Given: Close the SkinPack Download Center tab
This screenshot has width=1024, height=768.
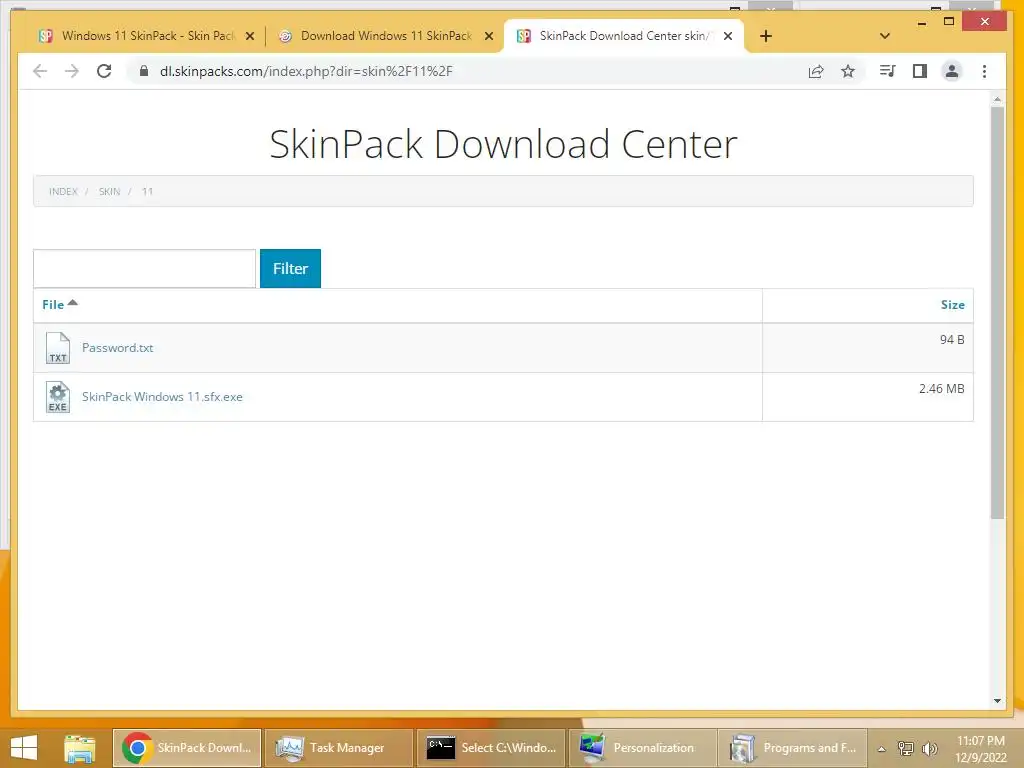Looking at the screenshot, I should point(728,36).
